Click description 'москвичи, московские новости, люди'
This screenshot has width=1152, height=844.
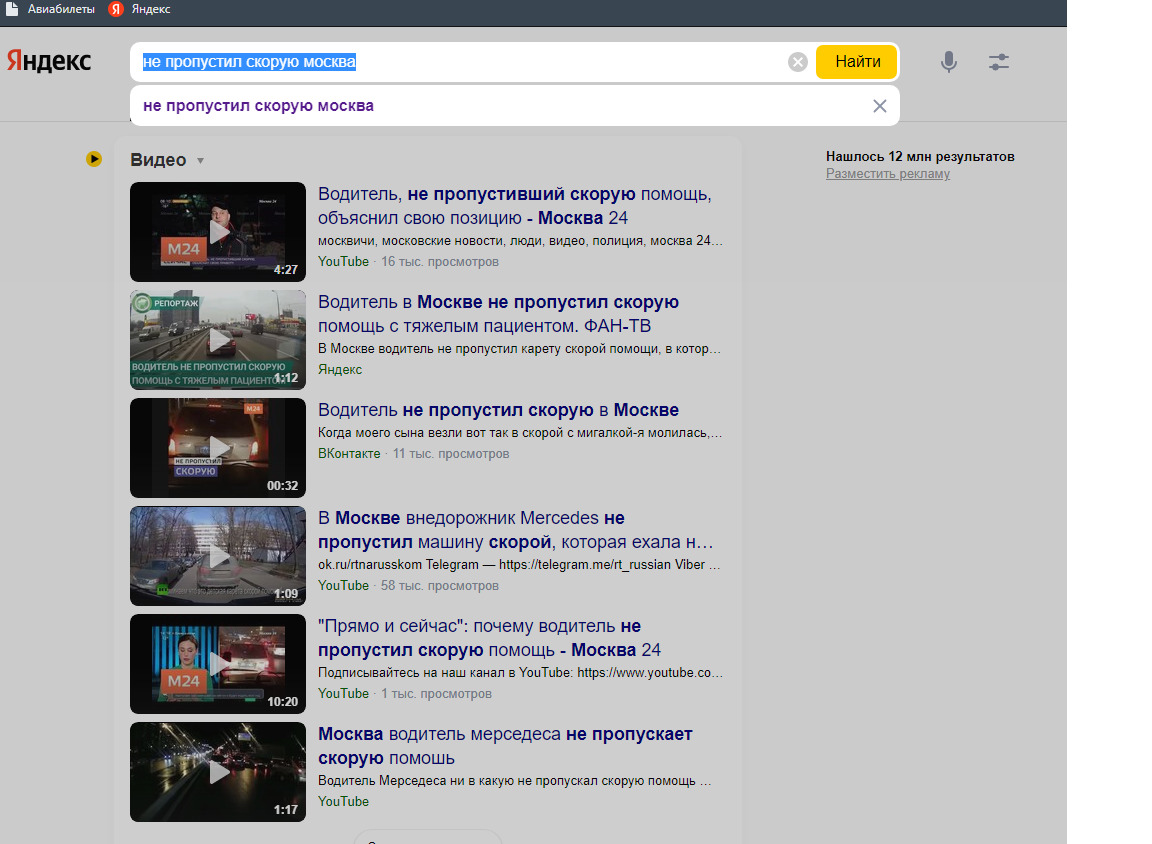(x=520, y=241)
